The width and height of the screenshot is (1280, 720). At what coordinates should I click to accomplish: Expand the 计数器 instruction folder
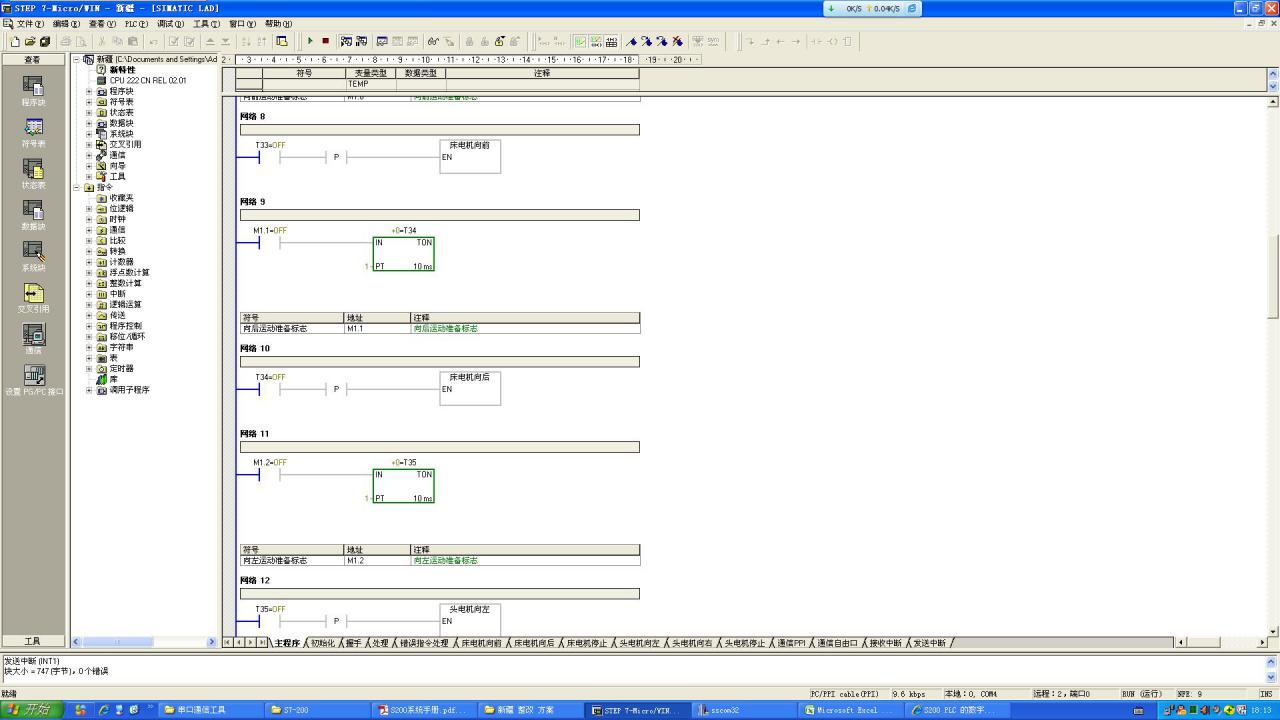tap(89, 262)
